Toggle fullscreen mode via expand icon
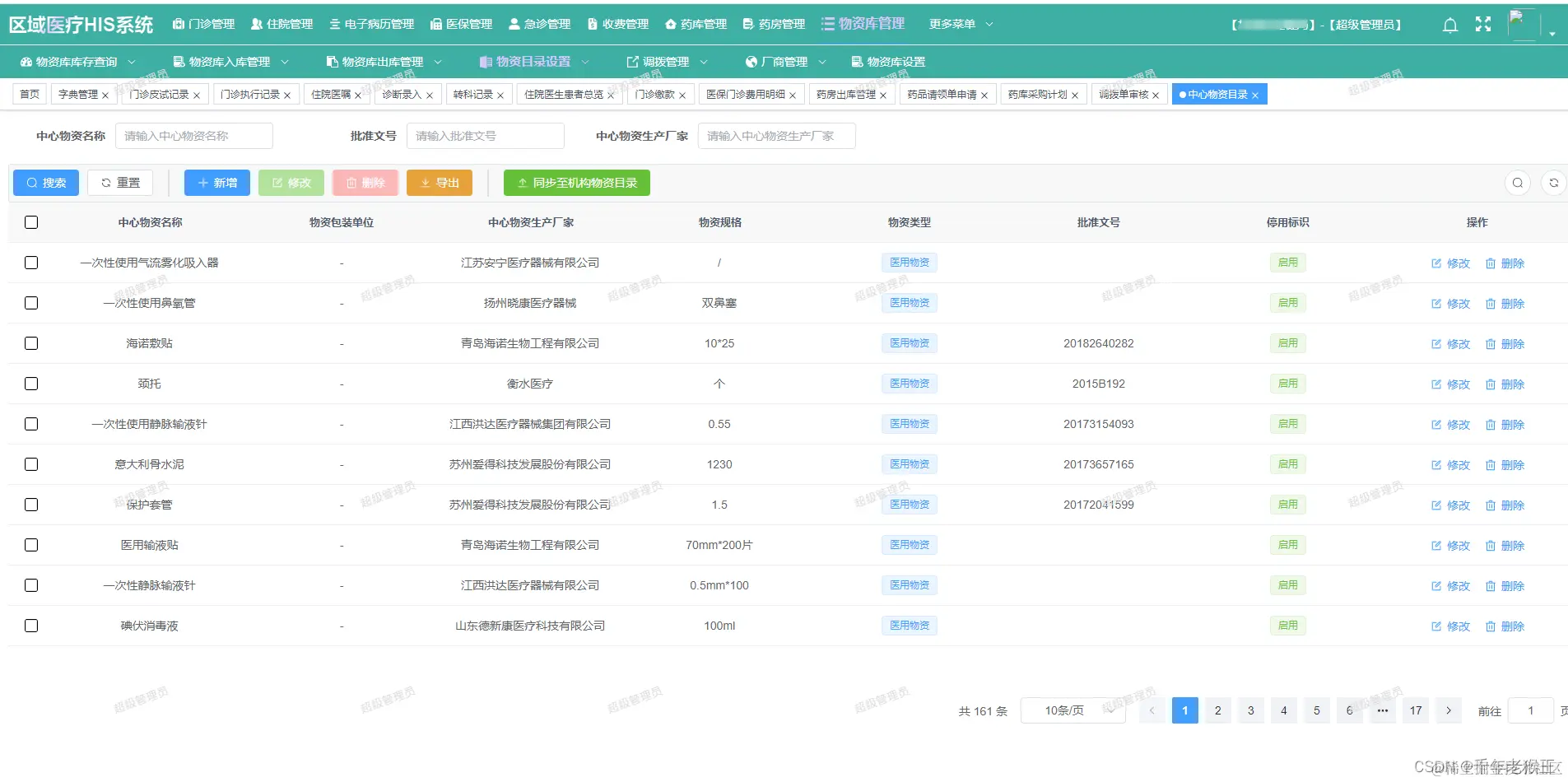Screen dimensions: 1568x782 click(x=1483, y=25)
